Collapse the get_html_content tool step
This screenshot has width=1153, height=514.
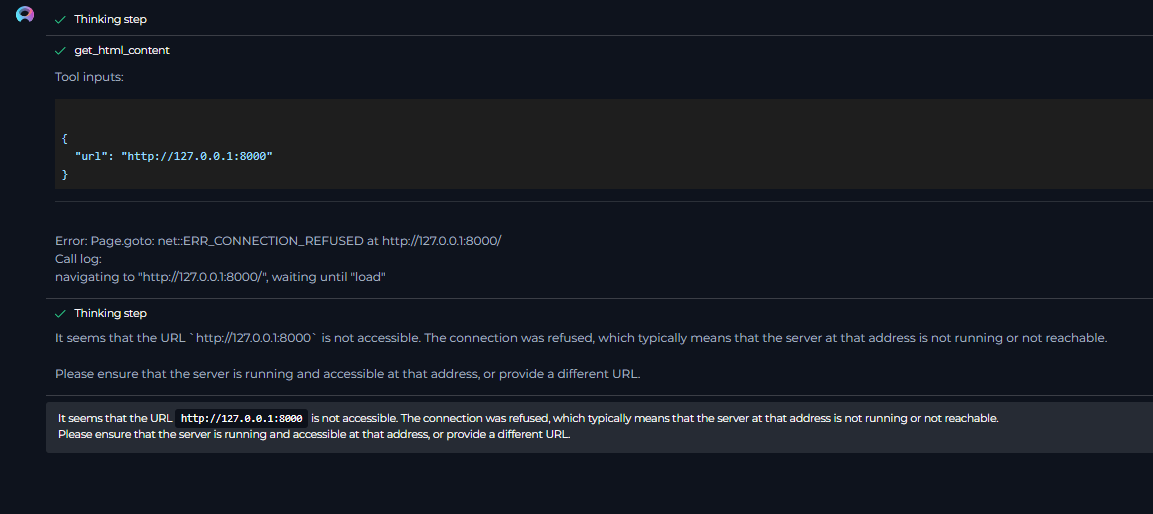click(x=122, y=50)
